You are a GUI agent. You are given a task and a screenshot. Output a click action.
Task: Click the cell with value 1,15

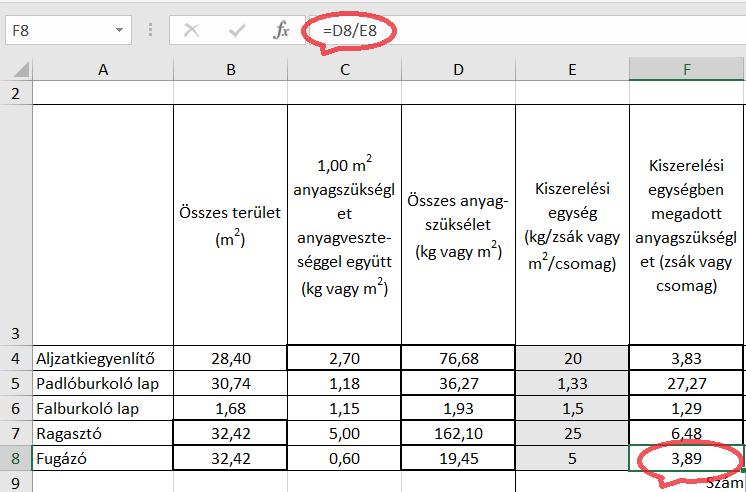344,408
